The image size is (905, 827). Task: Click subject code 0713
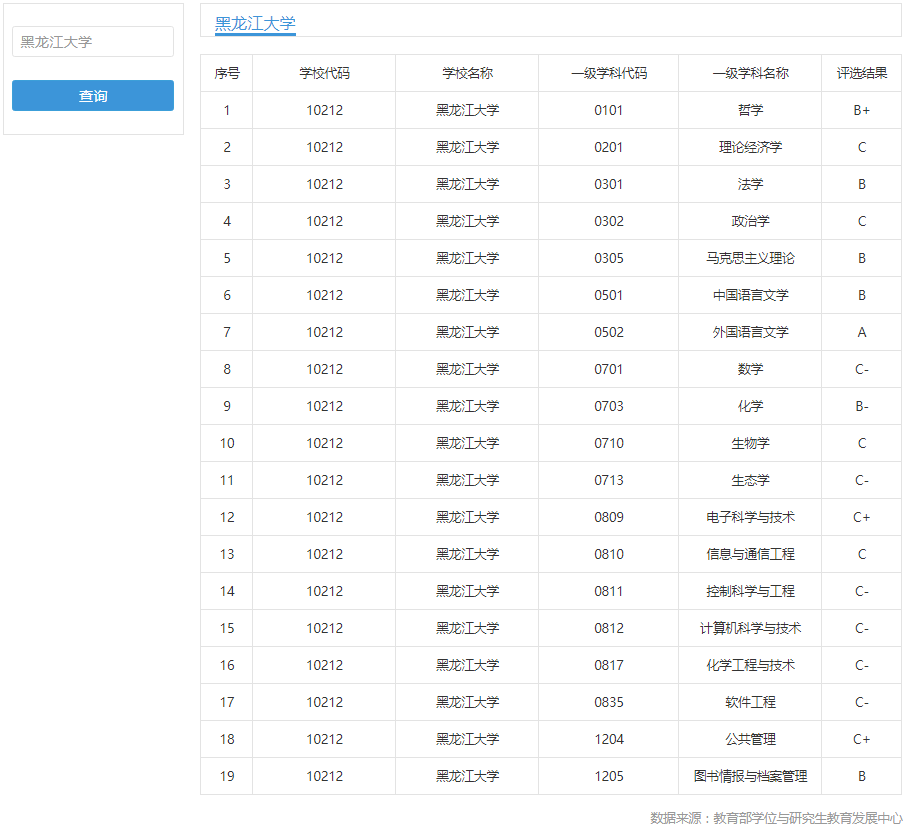tap(609, 480)
